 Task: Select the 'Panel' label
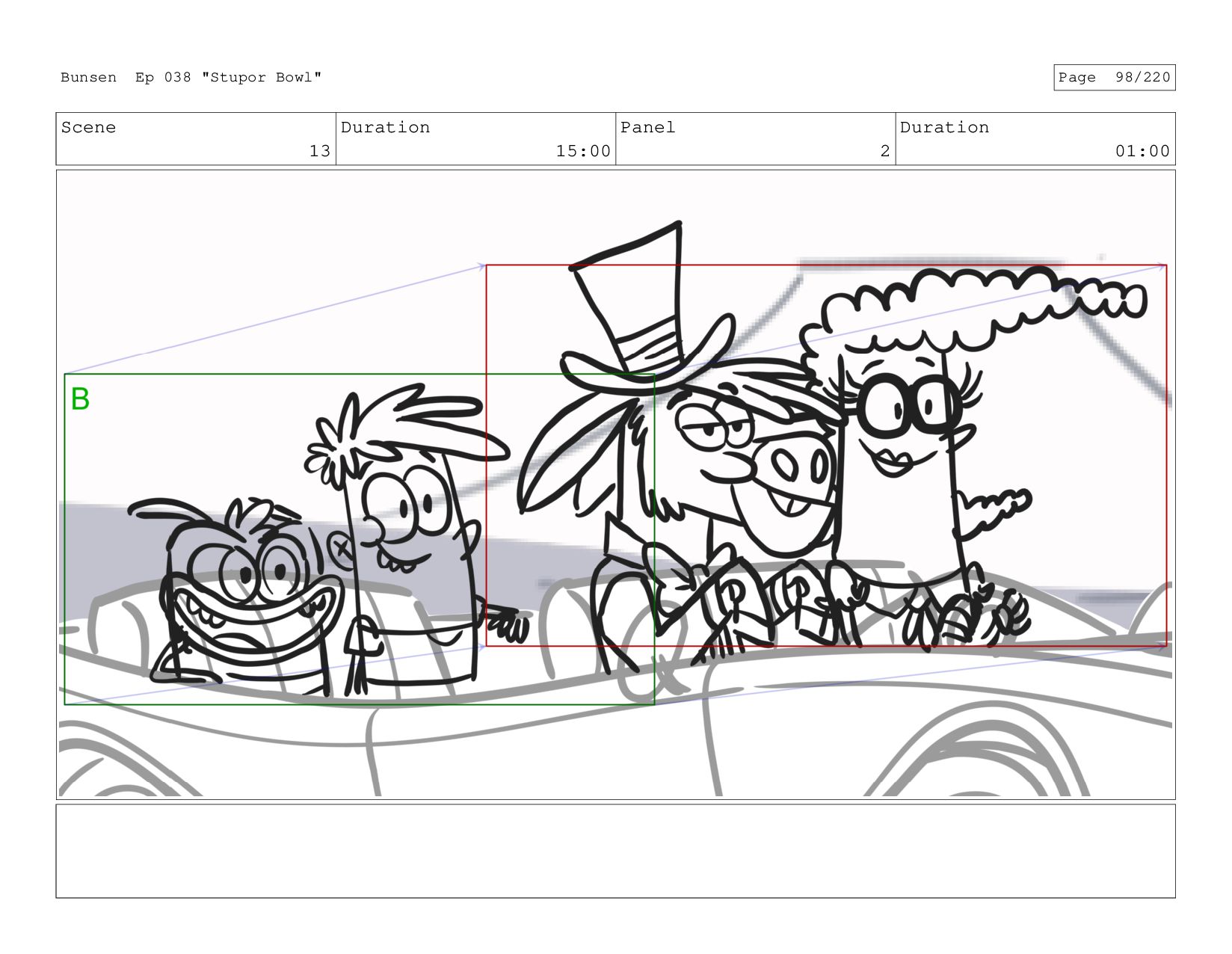(647, 128)
